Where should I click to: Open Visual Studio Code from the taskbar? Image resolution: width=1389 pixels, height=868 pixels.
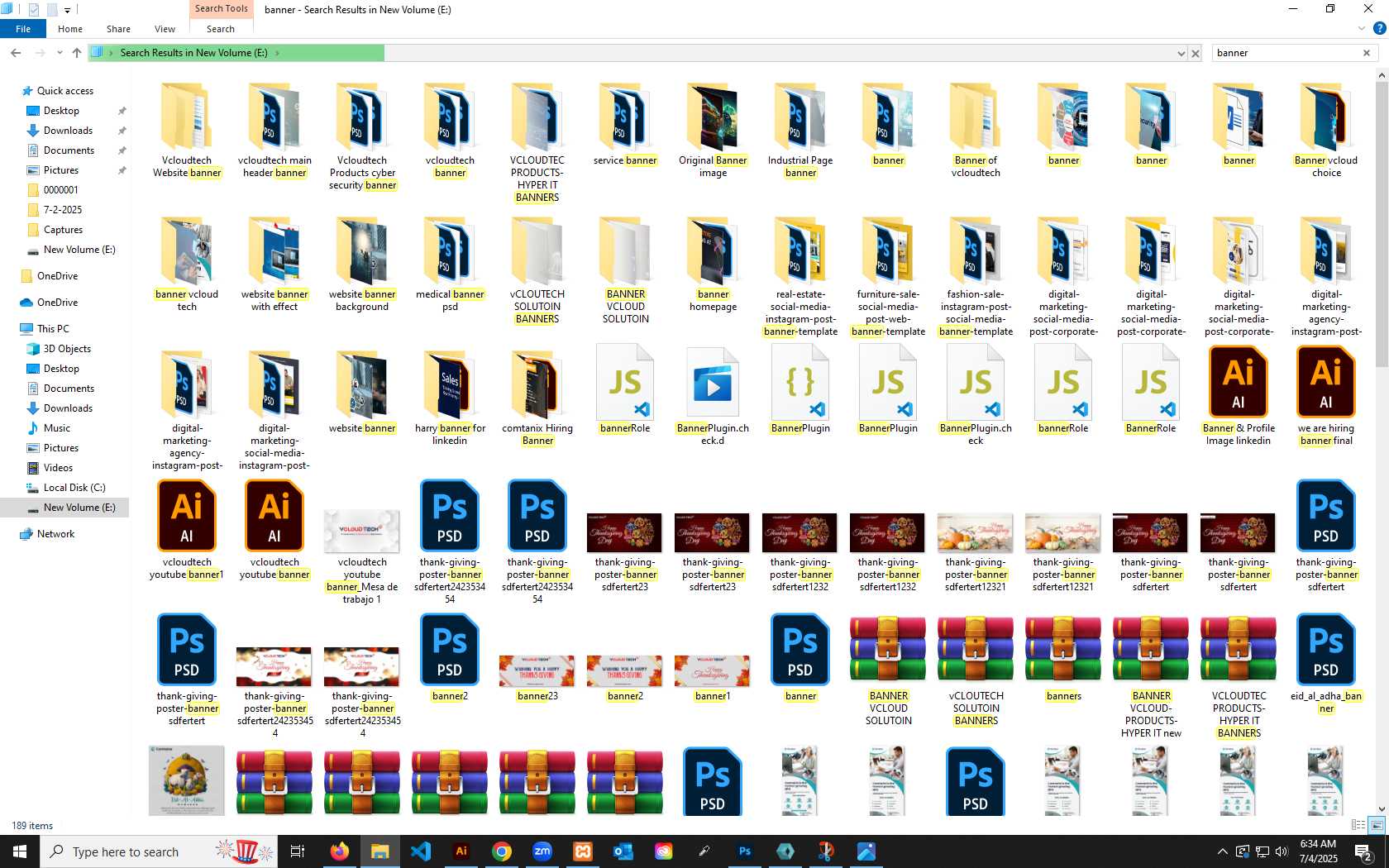point(420,851)
